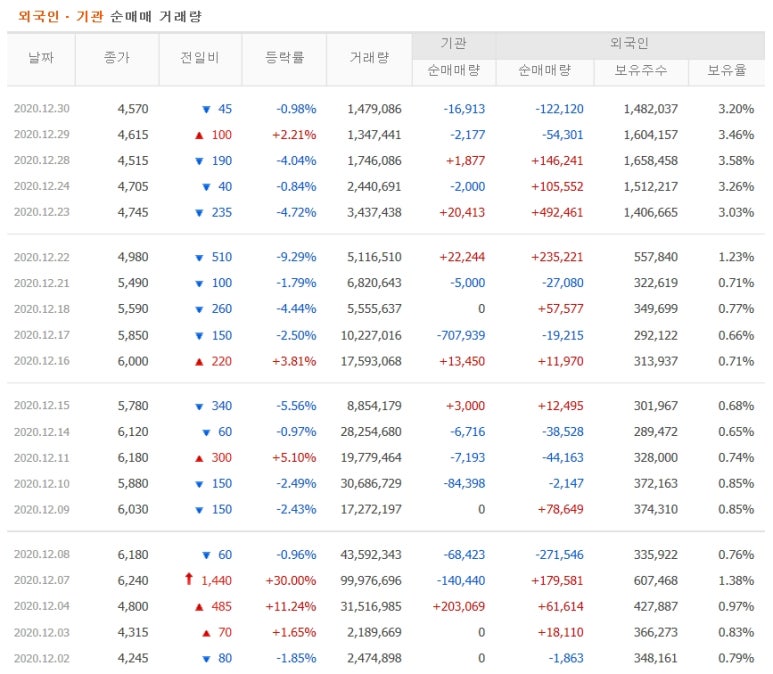This screenshot has height=674, width=773.
Task: Select the date 2020.12.28
Action: [x=42, y=161]
